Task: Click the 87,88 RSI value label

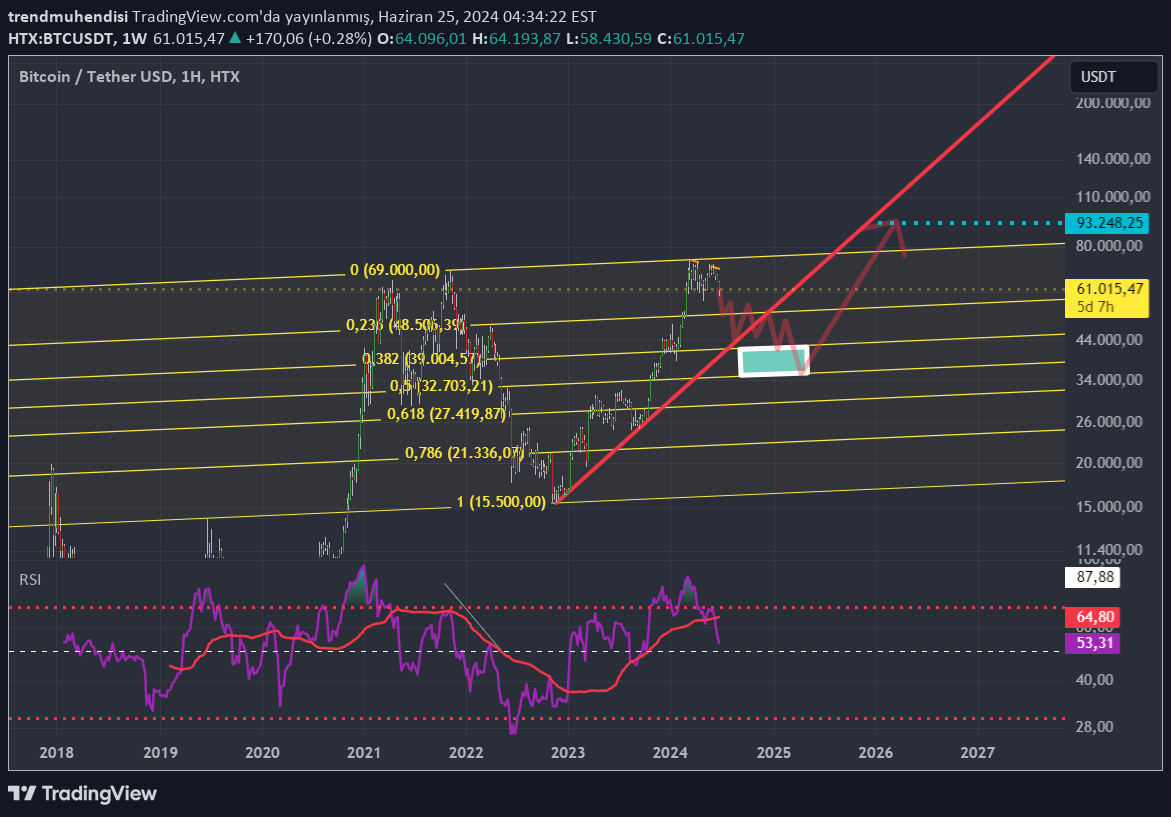Action: pos(1093,577)
